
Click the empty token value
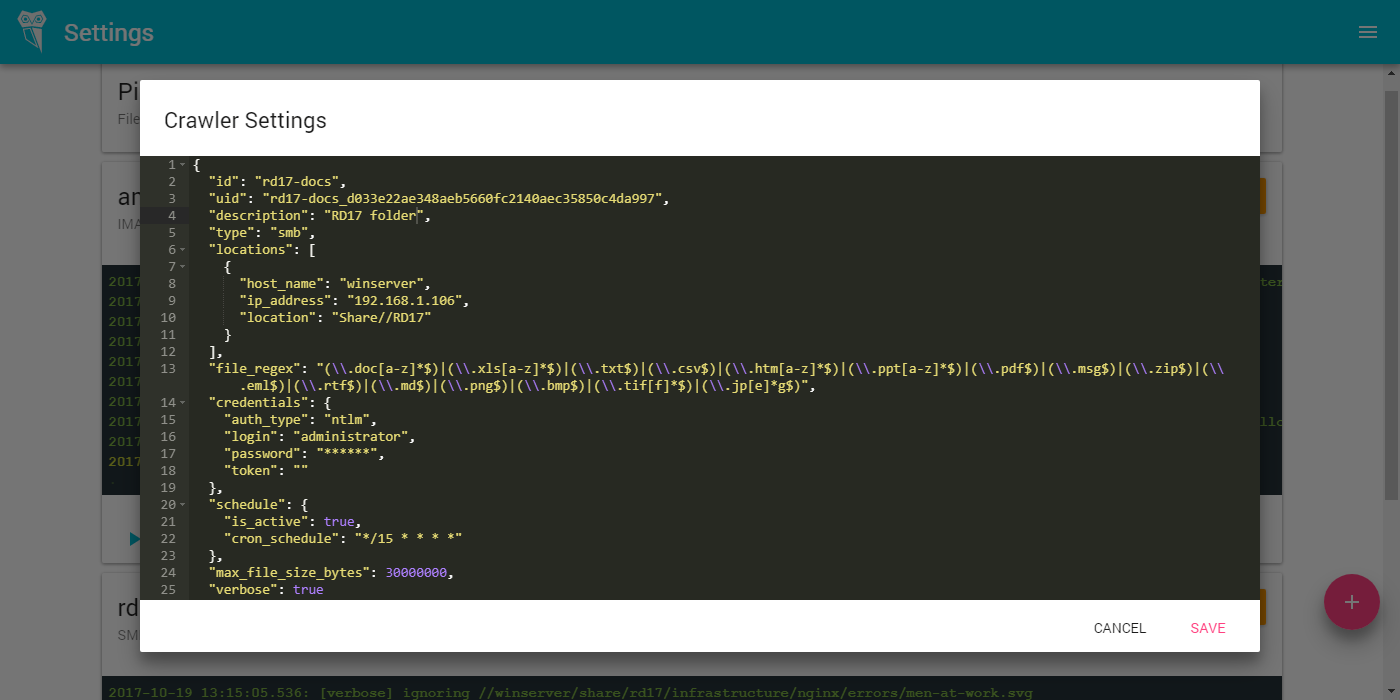[x=300, y=471]
